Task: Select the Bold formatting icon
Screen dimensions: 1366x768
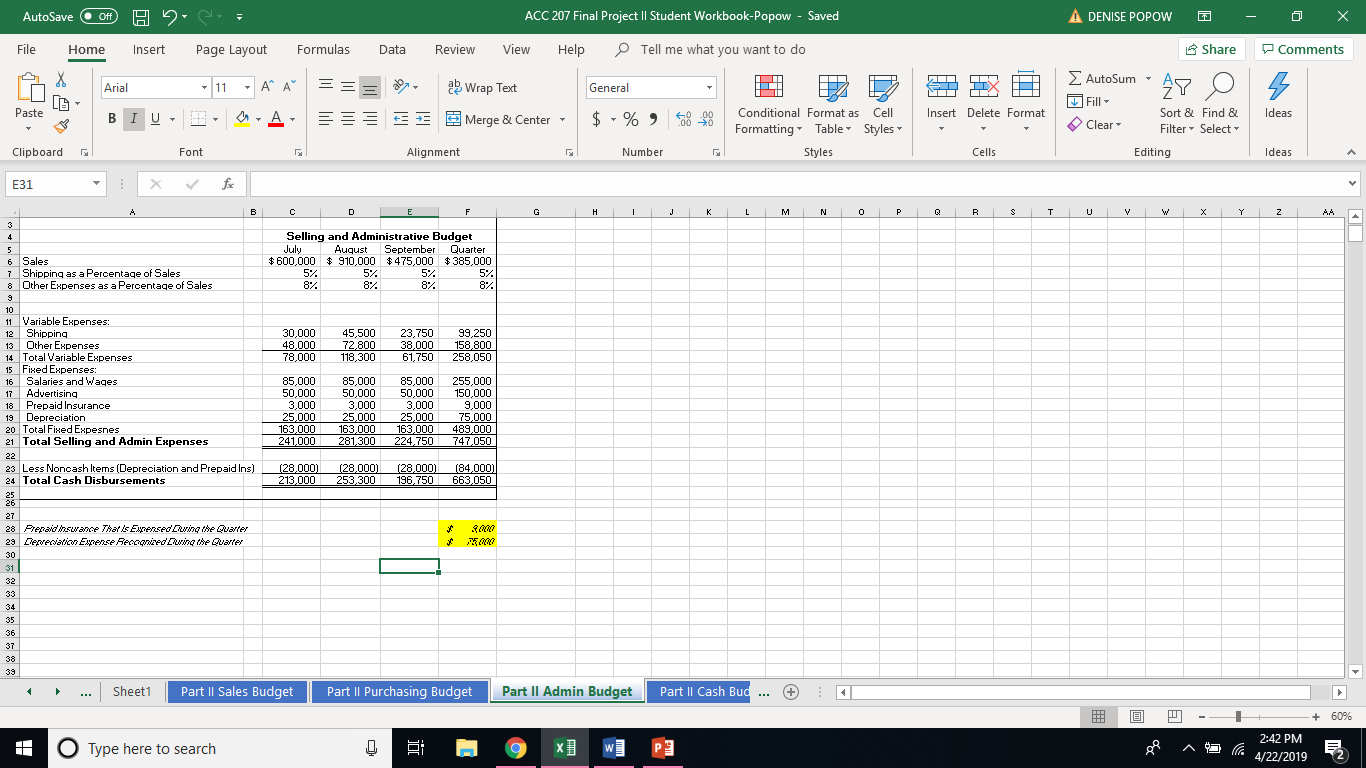Action: click(111, 118)
